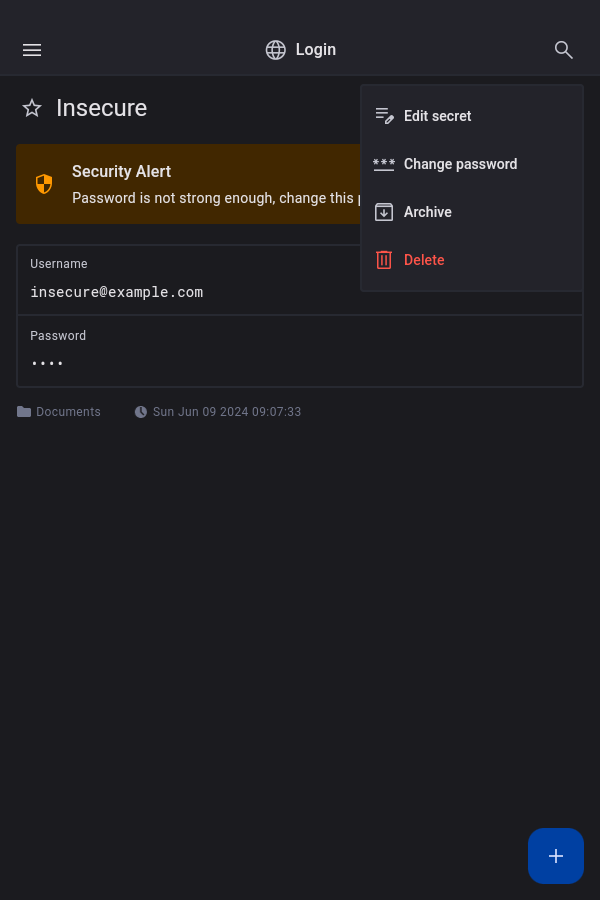Click the orange security shield icon
This screenshot has width=600, height=900.
[x=44, y=184]
